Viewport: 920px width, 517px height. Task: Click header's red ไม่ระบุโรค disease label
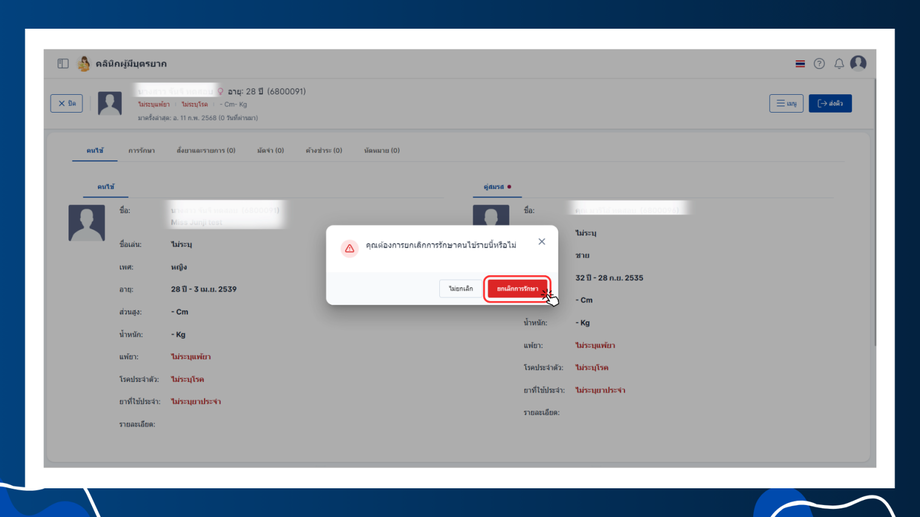195,104
